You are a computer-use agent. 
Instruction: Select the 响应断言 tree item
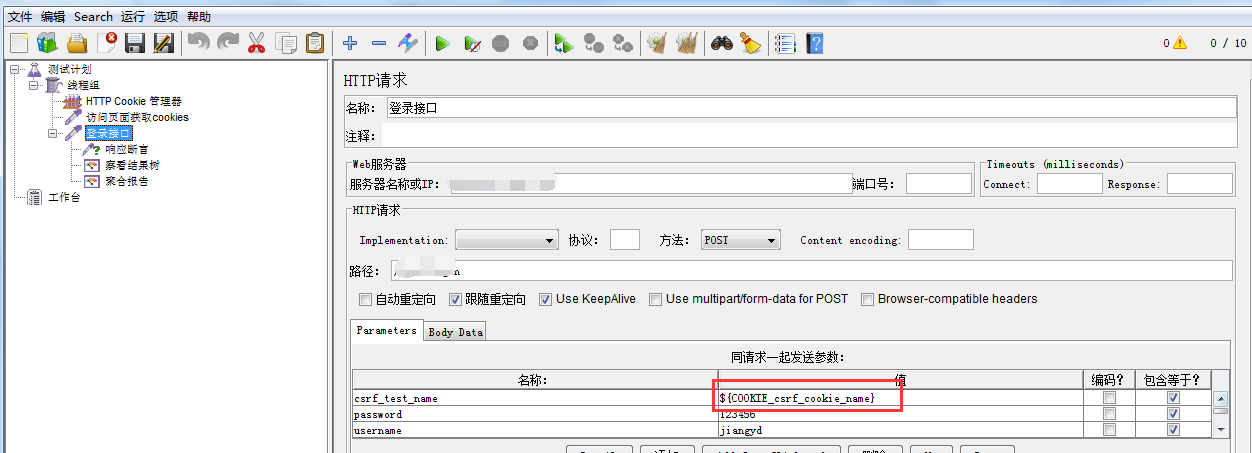click(126, 149)
